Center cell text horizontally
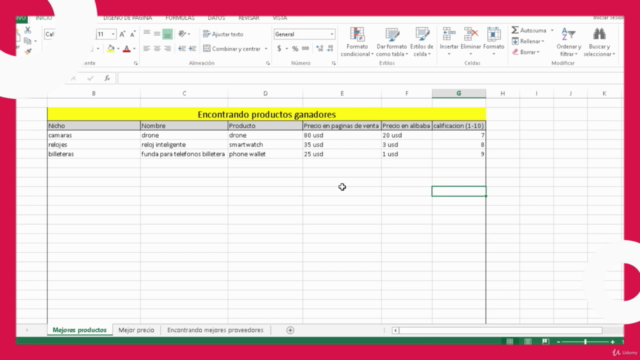 tap(157, 49)
